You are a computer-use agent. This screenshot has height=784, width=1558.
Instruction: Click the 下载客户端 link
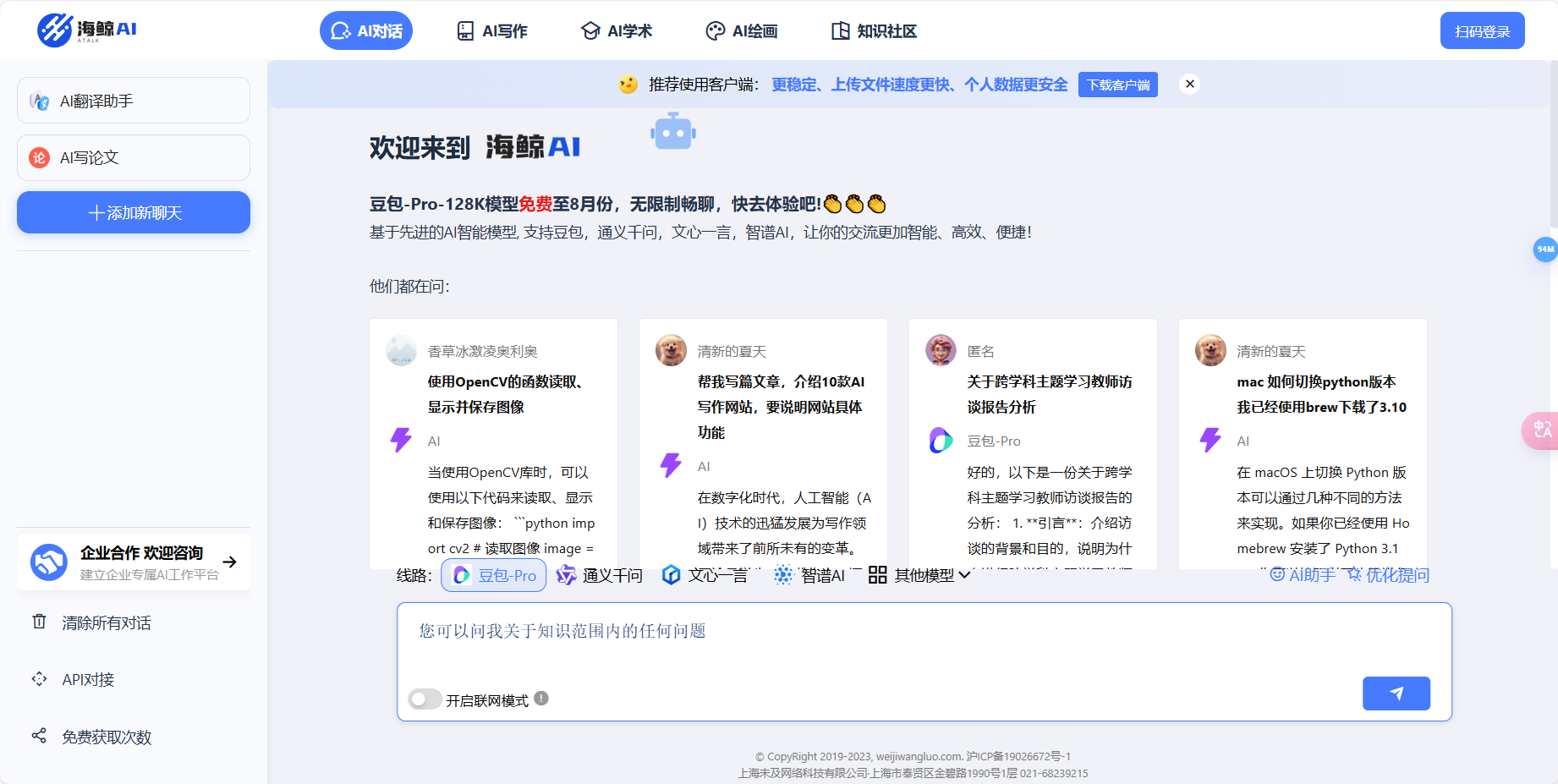pyautogui.click(x=1117, y=85)
